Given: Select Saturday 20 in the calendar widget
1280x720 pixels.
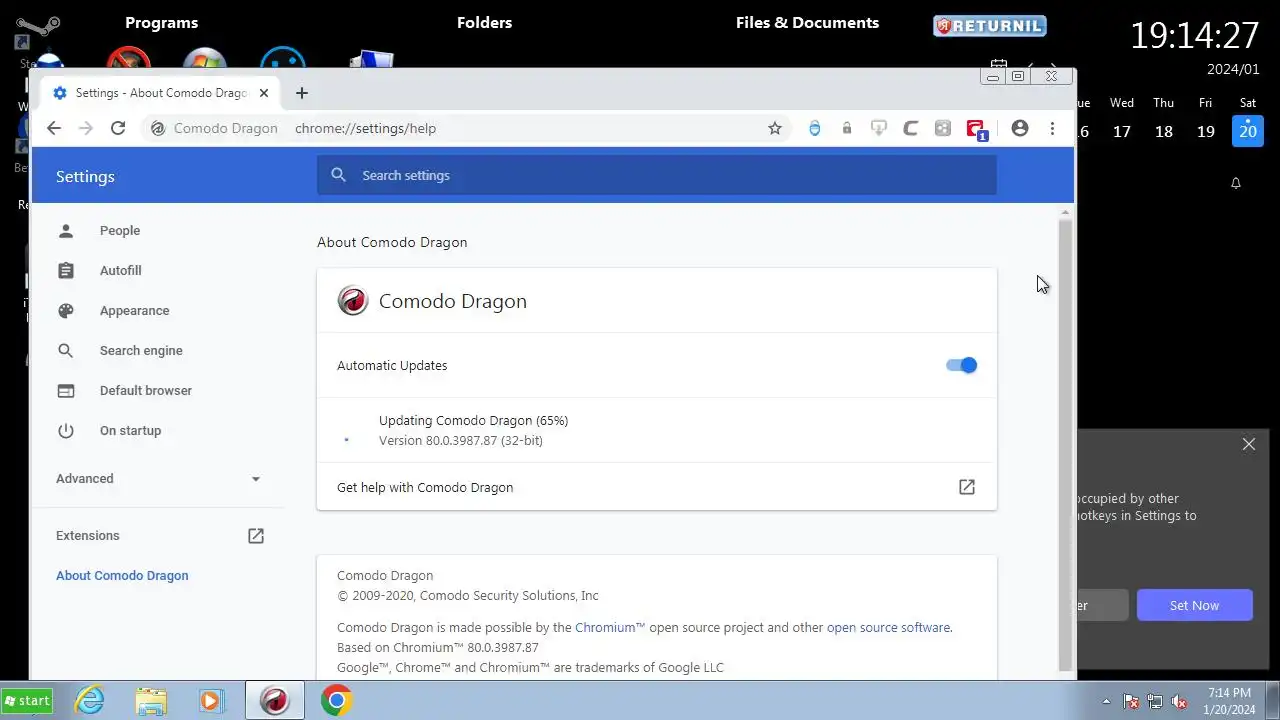Looking at the screenshot, I should (x=1248, y=131).
